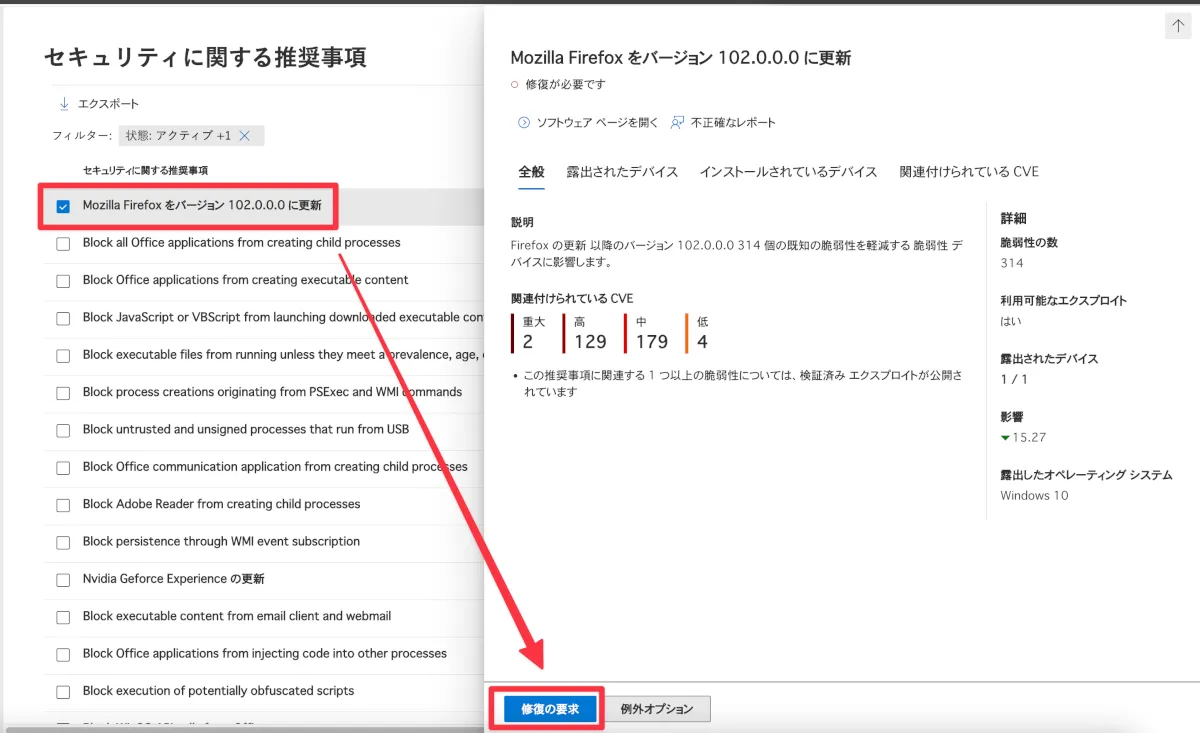Switch to the 全般 tab
Image resolution: width=1200 pixels, height=733 pixels.
(531, 172)
